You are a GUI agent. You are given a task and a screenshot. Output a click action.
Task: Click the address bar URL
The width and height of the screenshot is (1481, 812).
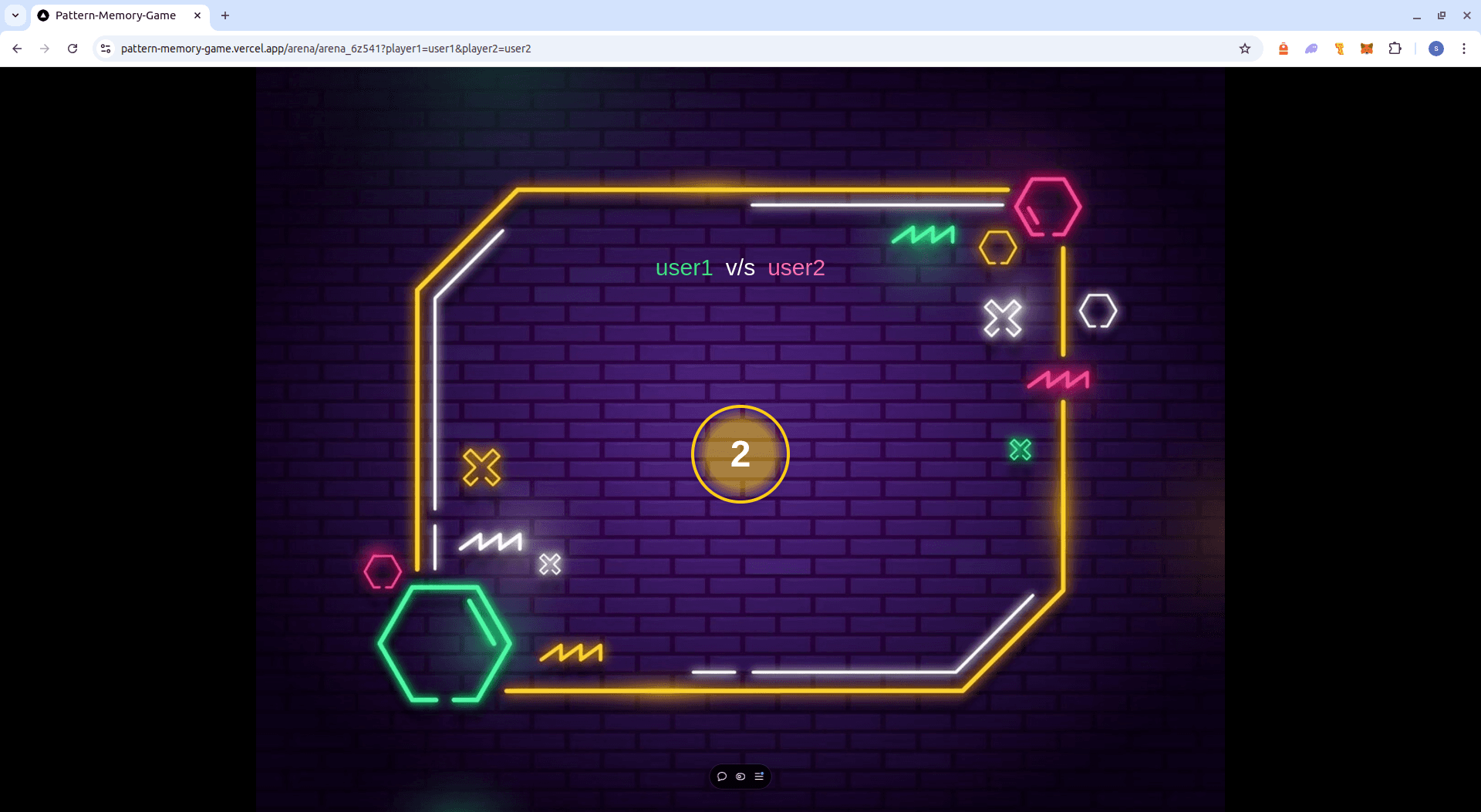(326, 49)
